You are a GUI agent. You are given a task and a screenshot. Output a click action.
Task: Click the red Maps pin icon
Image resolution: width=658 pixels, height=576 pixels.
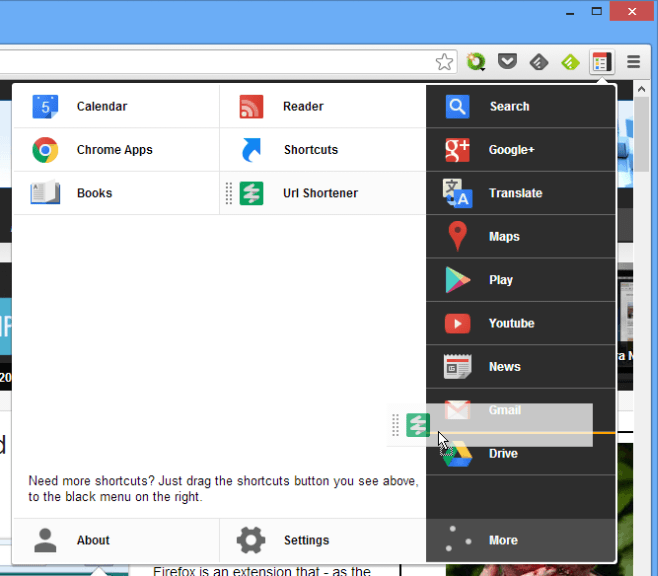pyautogui.click(x=457, y=236)
